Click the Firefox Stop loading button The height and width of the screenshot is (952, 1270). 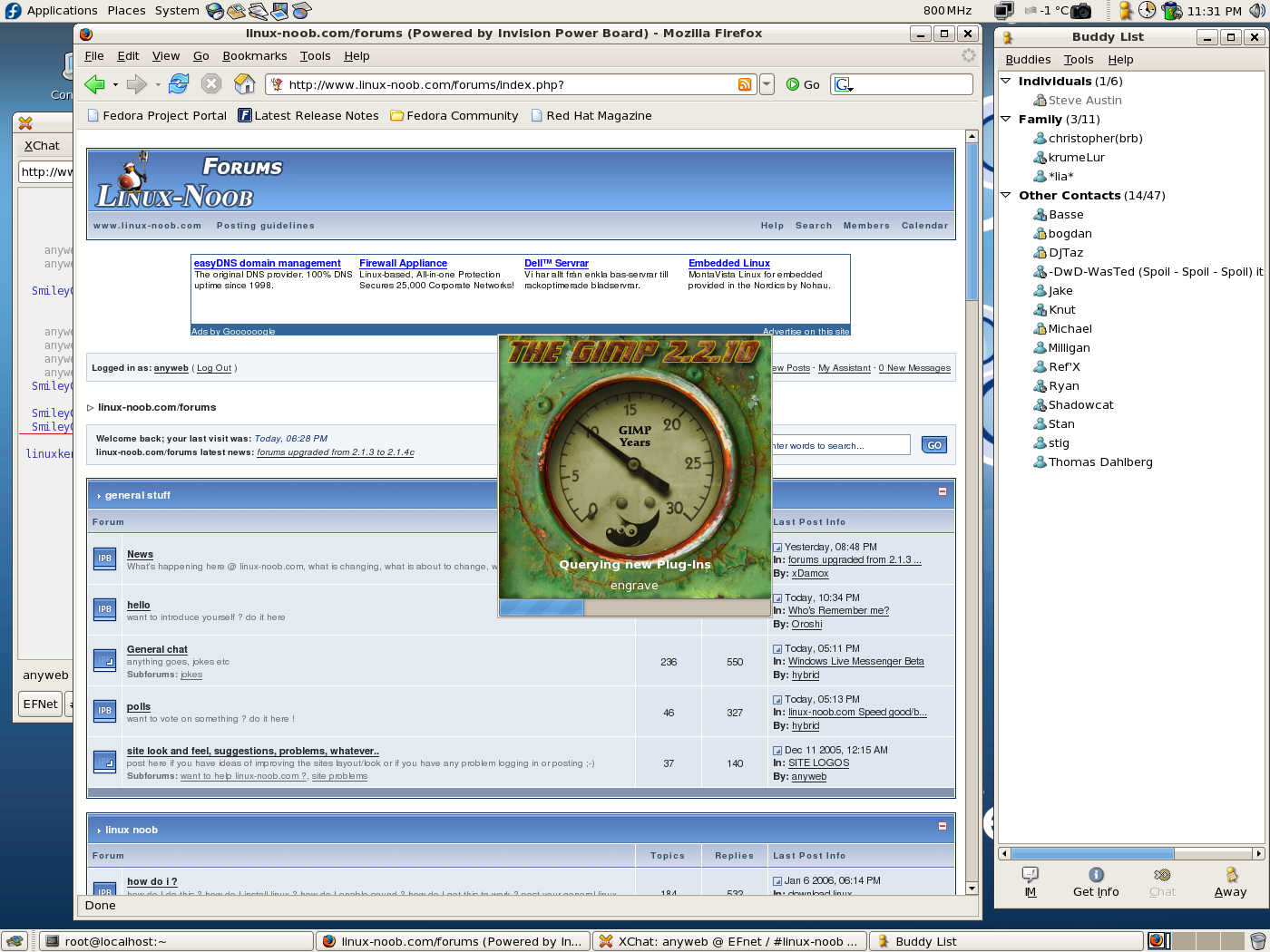click(211, 84)
